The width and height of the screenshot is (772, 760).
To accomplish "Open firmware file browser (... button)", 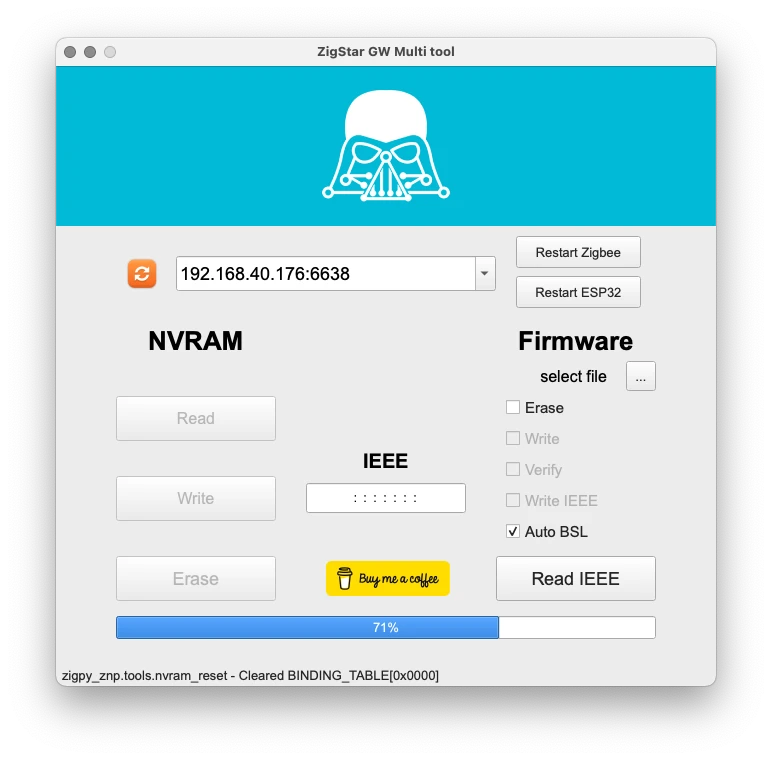I will click(641, 377).
